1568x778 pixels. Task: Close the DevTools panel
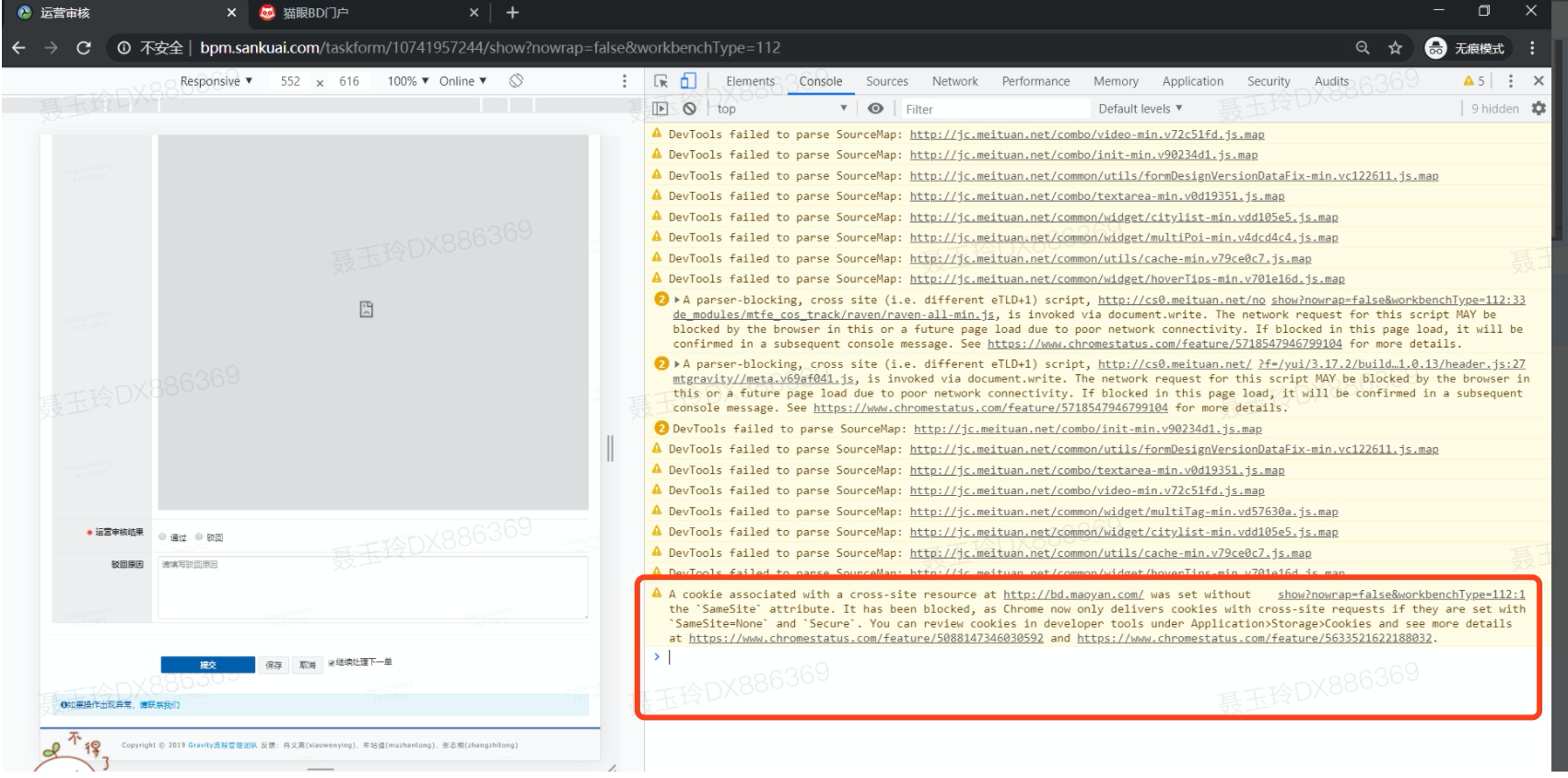[1538, 81]
